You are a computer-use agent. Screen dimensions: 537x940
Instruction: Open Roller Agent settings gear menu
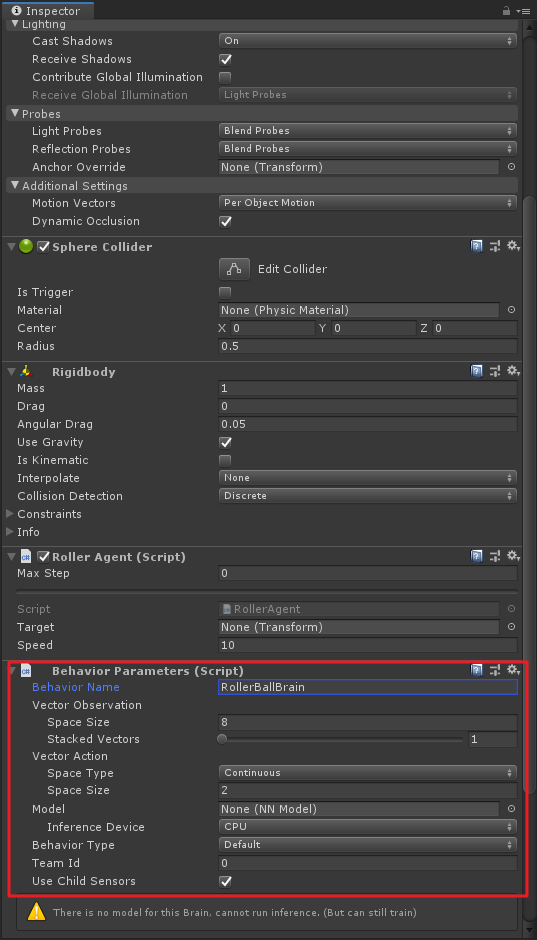pyautogui.click(x=512, y=556)
